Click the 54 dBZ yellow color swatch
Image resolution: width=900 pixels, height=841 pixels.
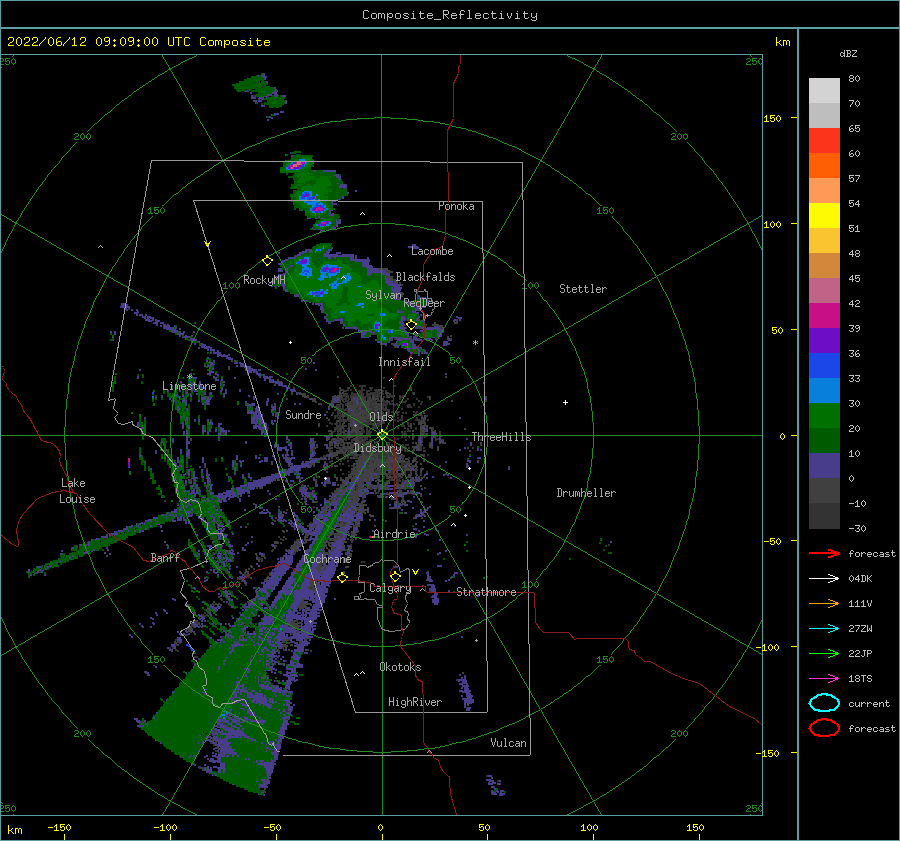824,215
